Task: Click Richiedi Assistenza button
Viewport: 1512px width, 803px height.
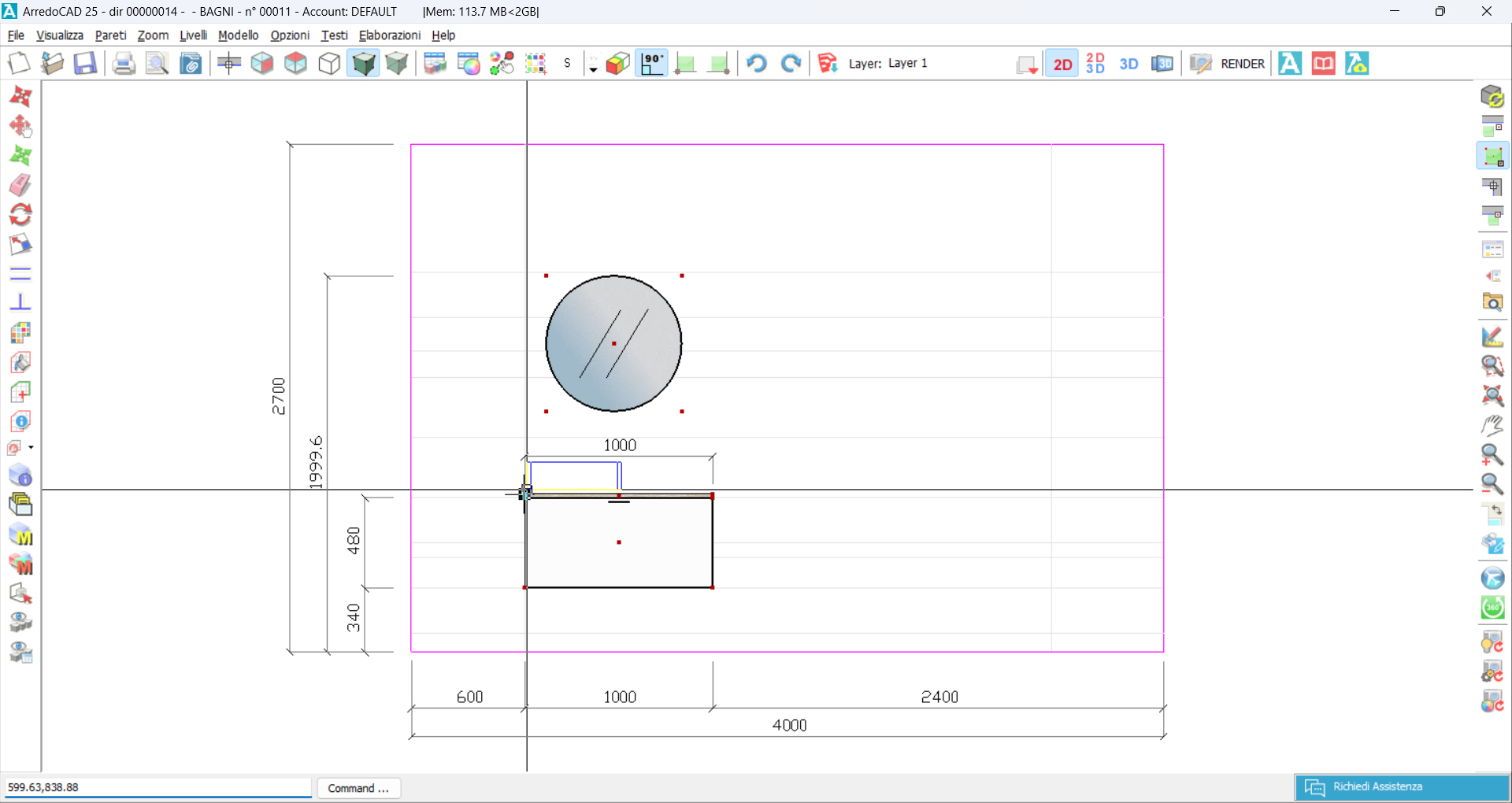Action: pyautogui.click(x=1402, y=787)
